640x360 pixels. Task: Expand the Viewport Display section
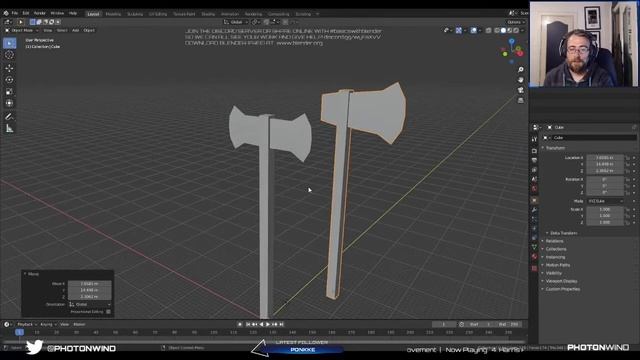(x=561, y=281)
